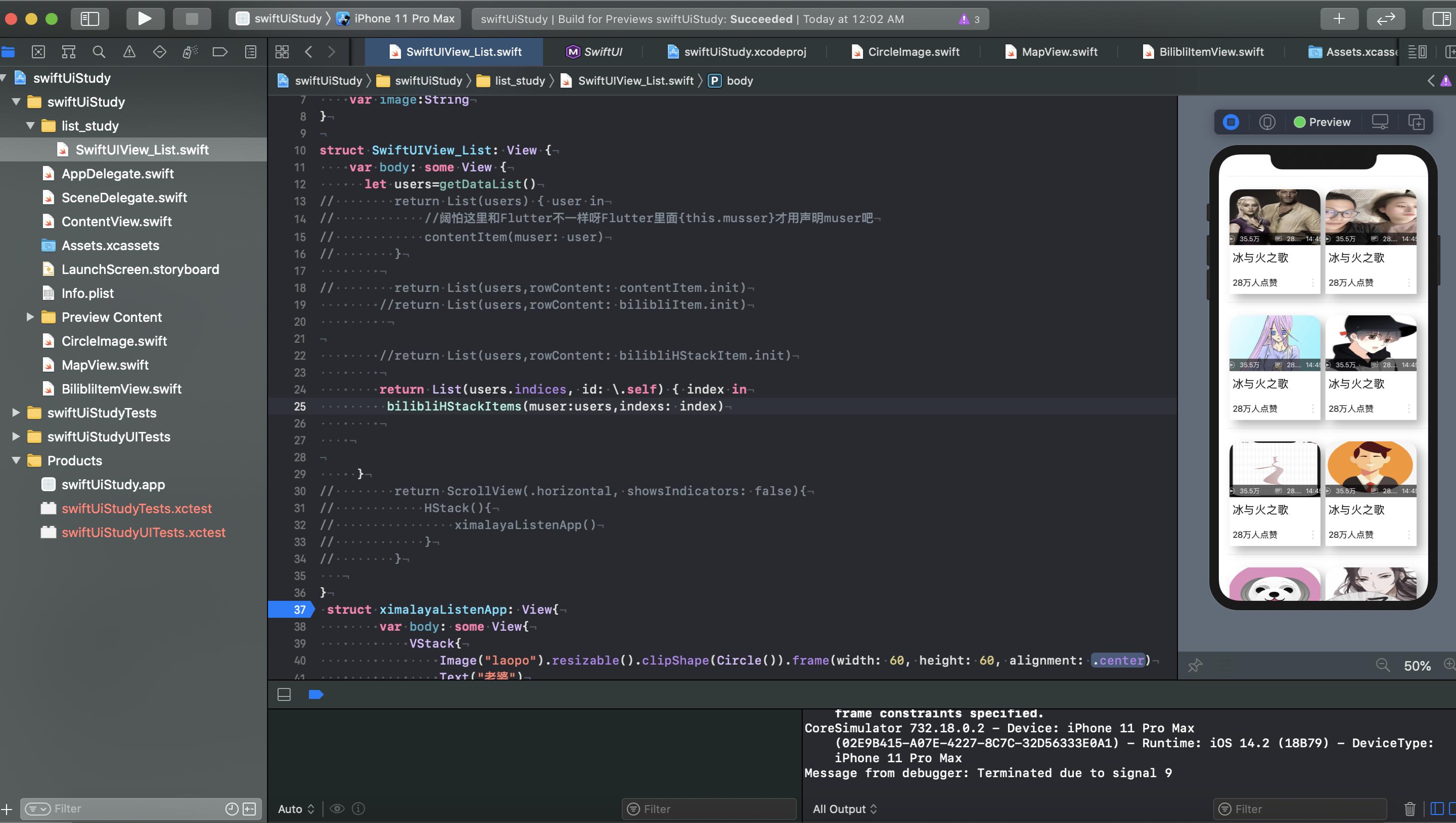Toggle Live Preview button in canvas
Screen dimensions: 1456x823
[x=1231, y=122]
